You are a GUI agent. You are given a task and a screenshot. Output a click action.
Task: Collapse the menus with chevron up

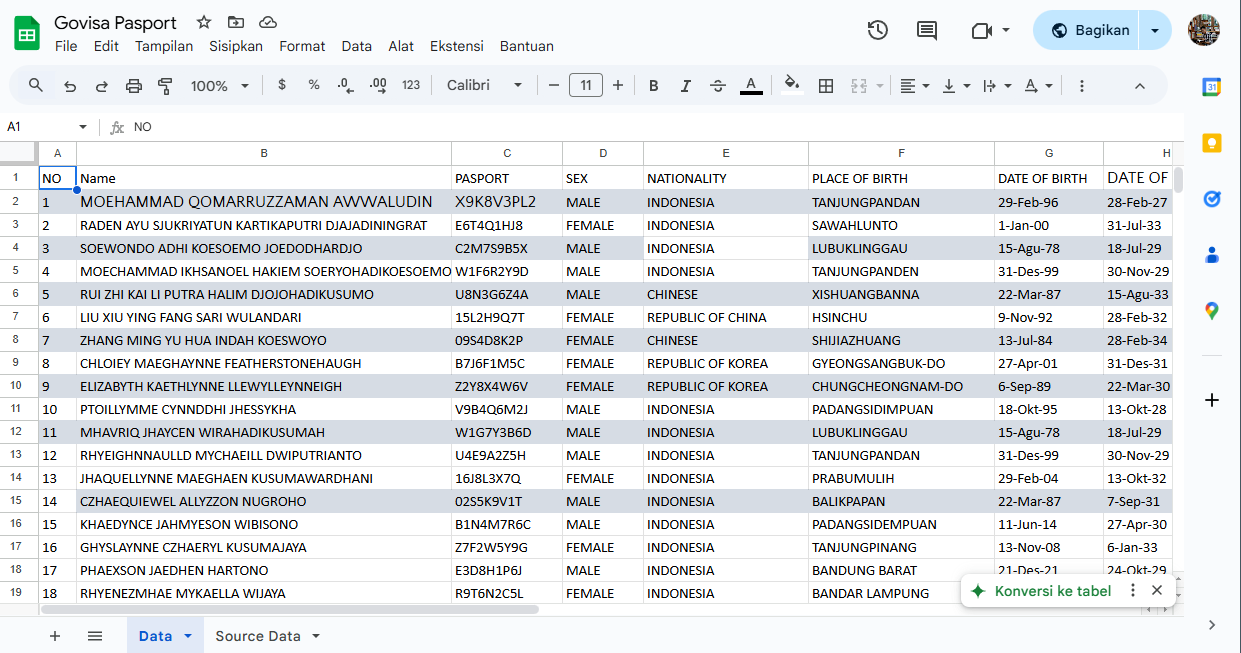point(1140,86)
